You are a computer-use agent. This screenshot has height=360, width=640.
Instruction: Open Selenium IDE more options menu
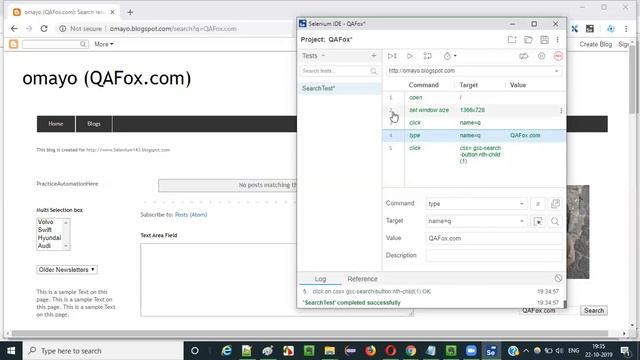pyautogui.click(x=558, y=40)
